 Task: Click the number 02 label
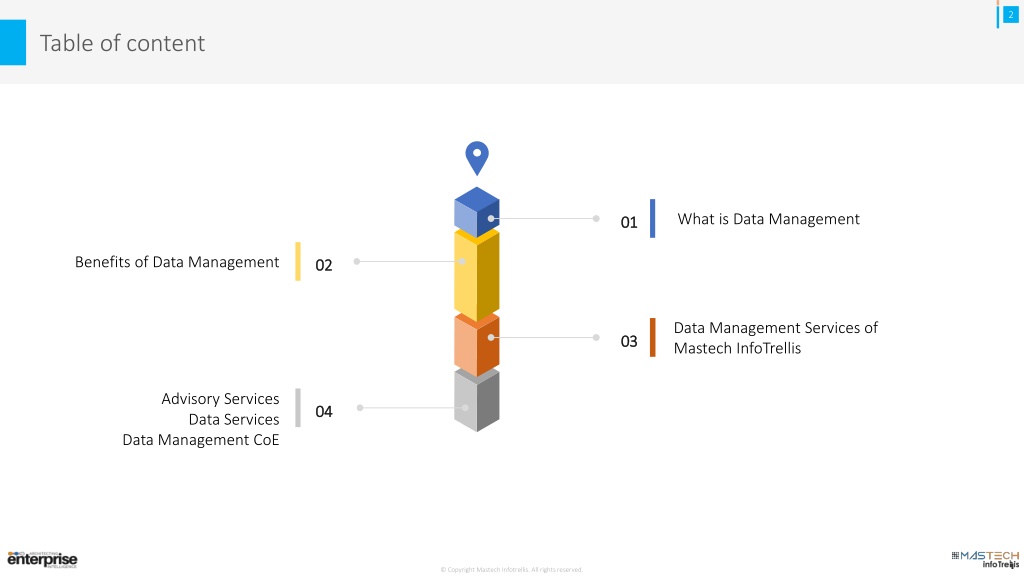coord(324,265)
